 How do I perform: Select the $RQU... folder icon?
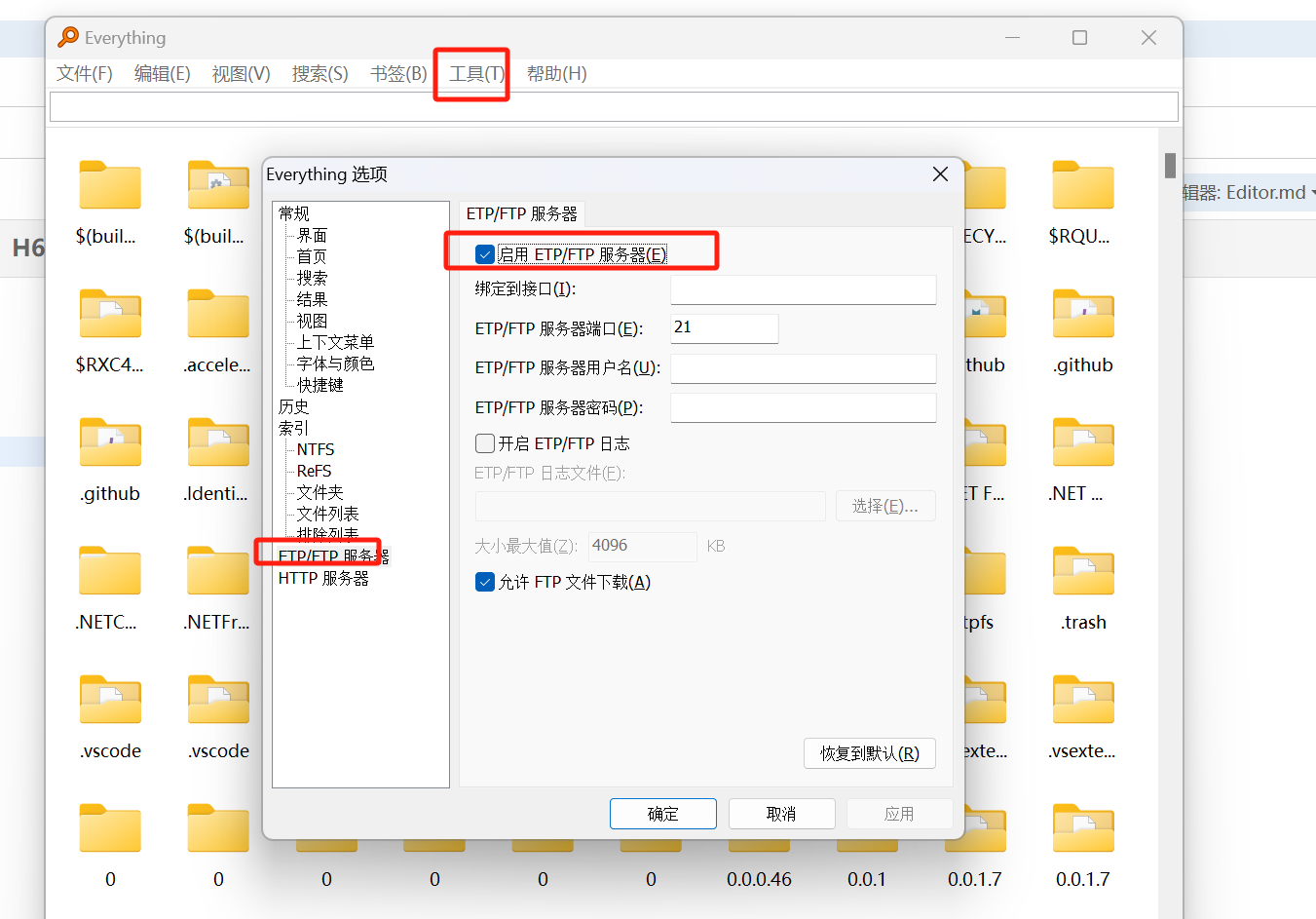[1082, 185]
